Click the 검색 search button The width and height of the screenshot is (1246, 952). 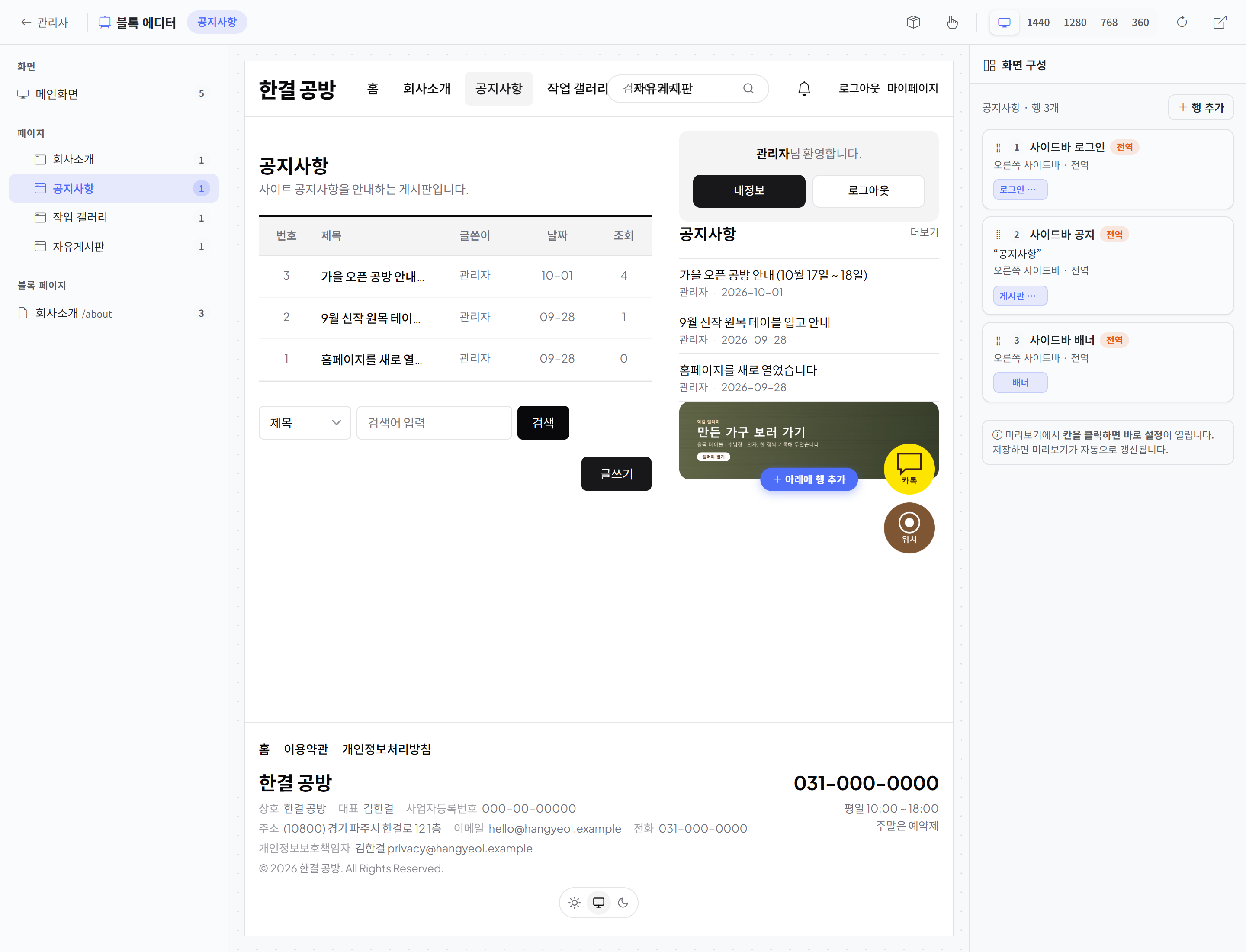(543, 423)
